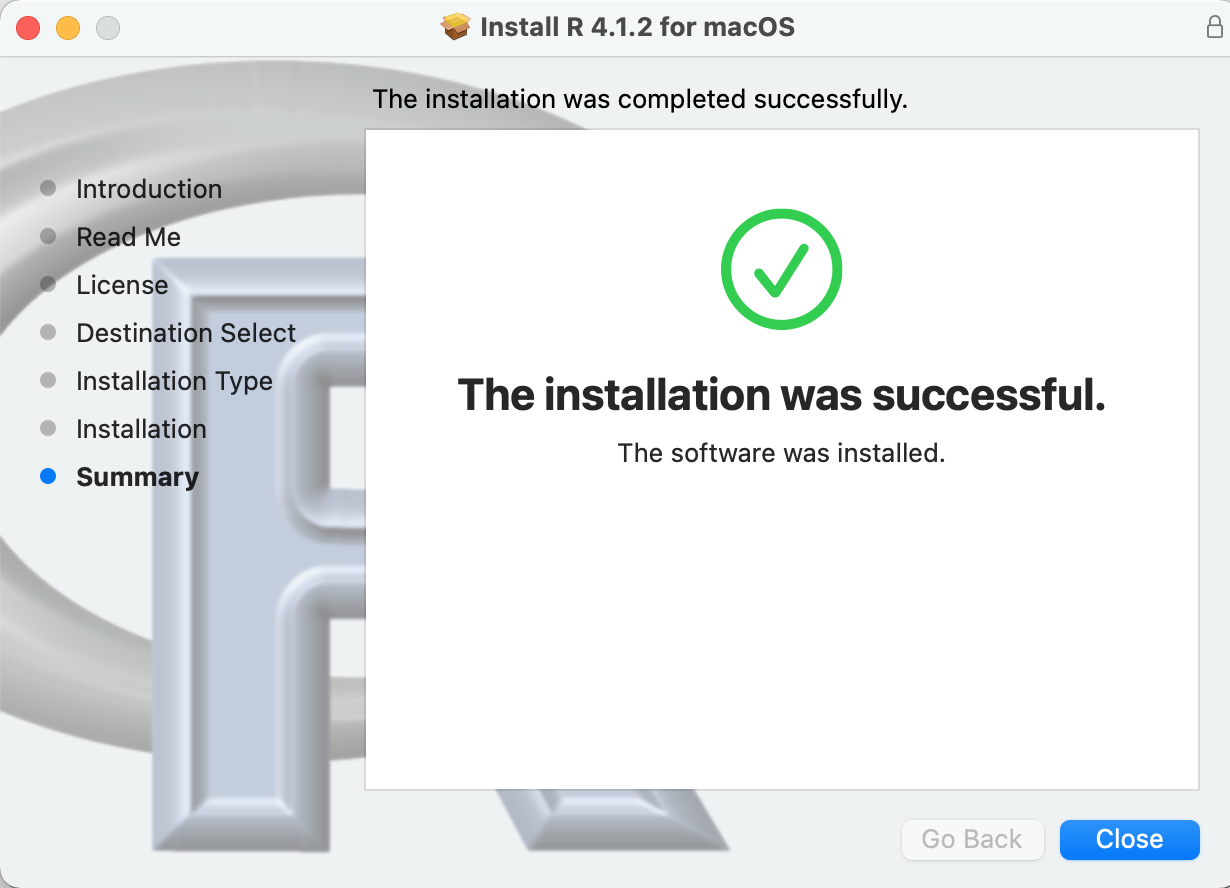Click the "The installation was successful." heading
1230x888 pixels.
click(x=781, y=395)
